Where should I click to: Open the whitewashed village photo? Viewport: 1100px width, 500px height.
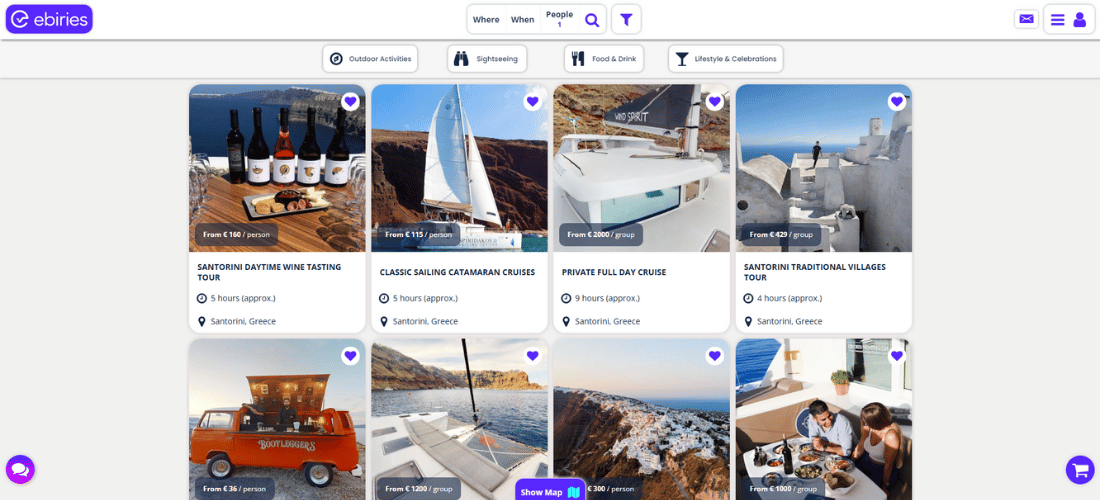tap(824, 168)
